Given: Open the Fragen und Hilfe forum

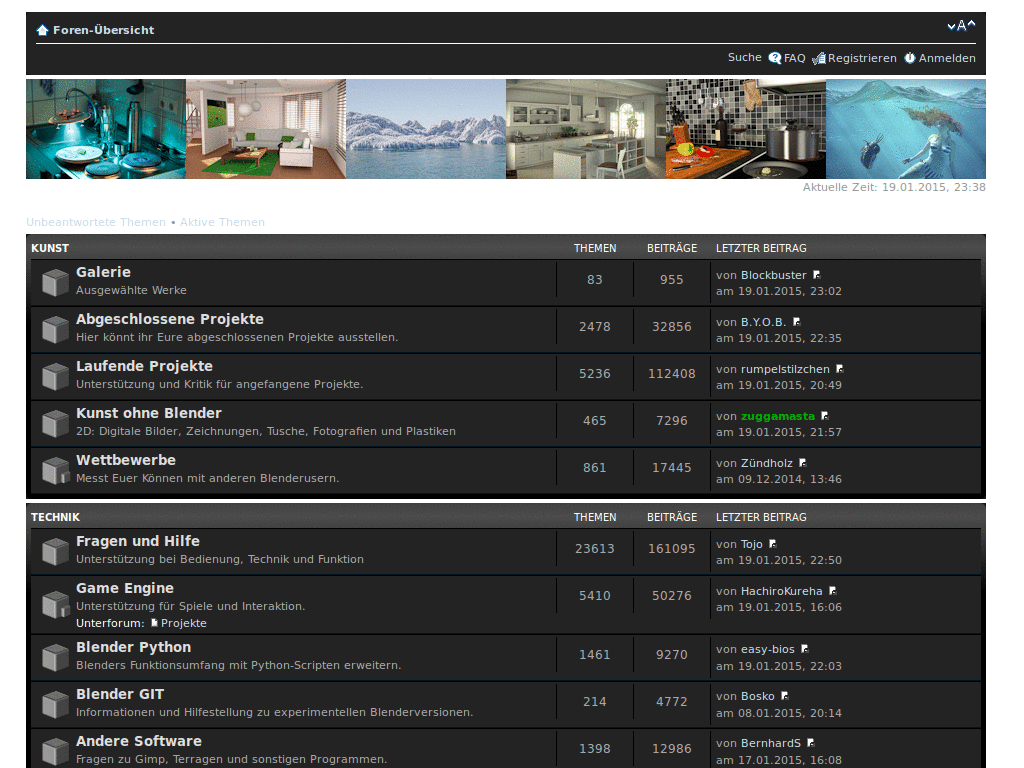Looking at the screenshot, I should click(x=138, y=541).
